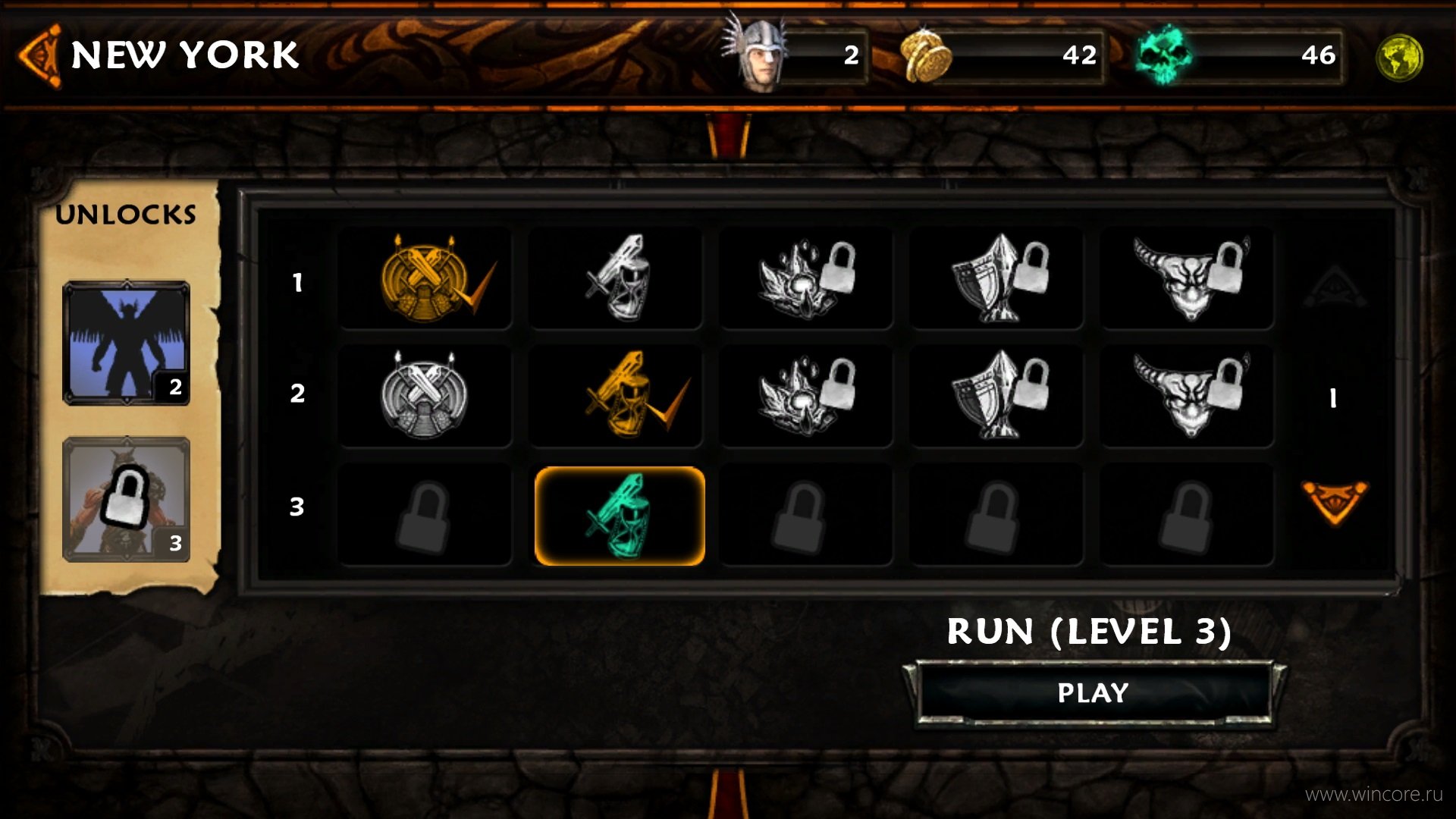Open the winged demon unlock thumbnail
Screen dimensions: 1456x819
coord(127,343)
